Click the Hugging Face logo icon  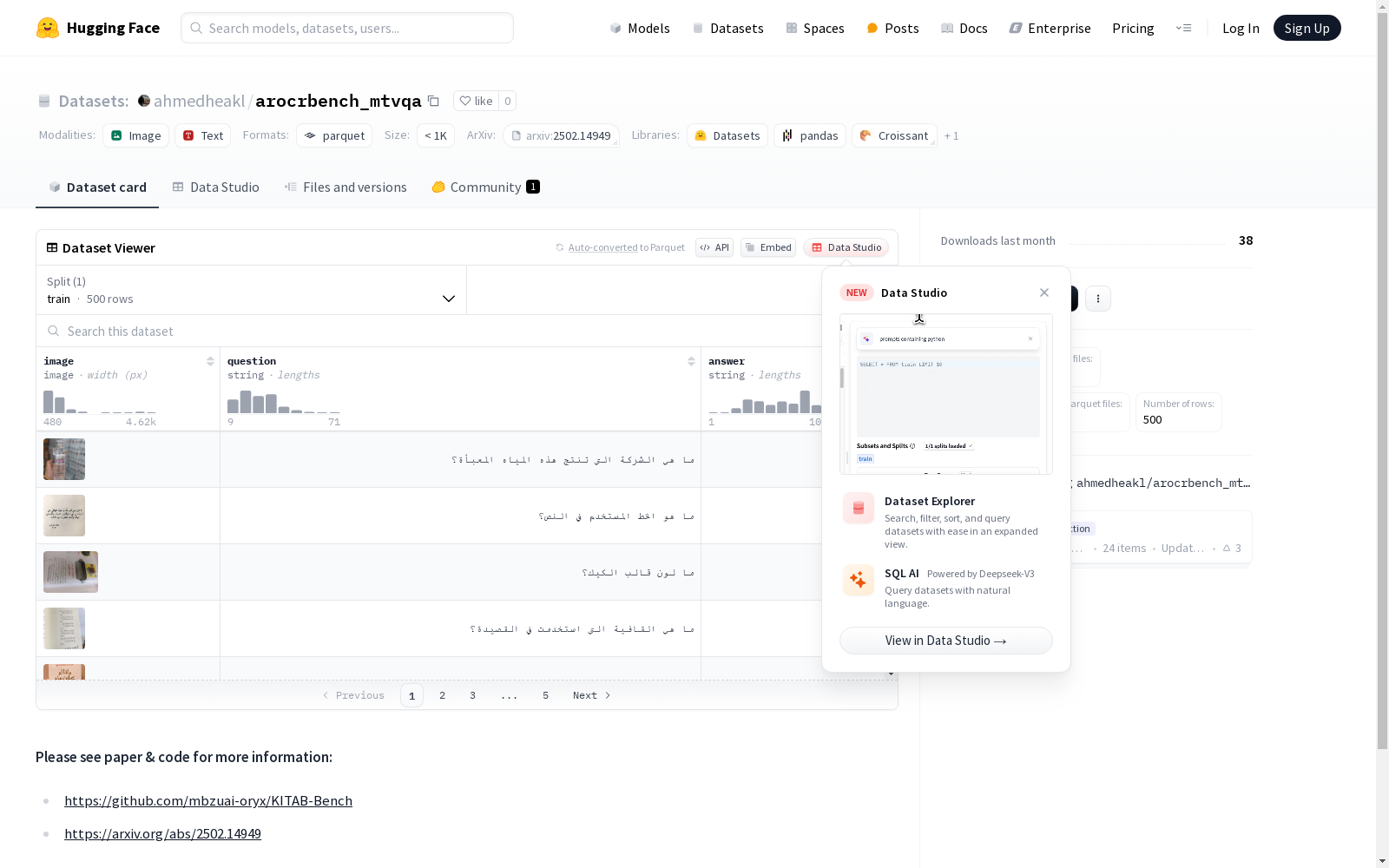click(x=48, y=28)
